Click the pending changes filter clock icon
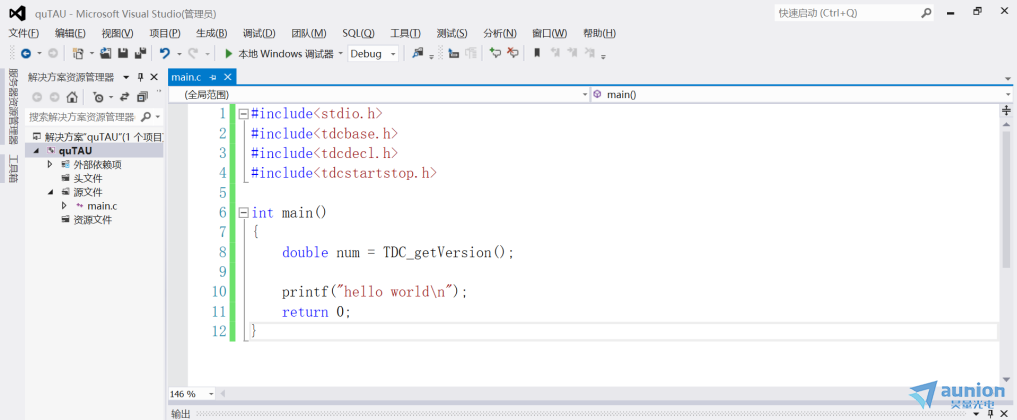1017x420 pixels. (98, 97)
